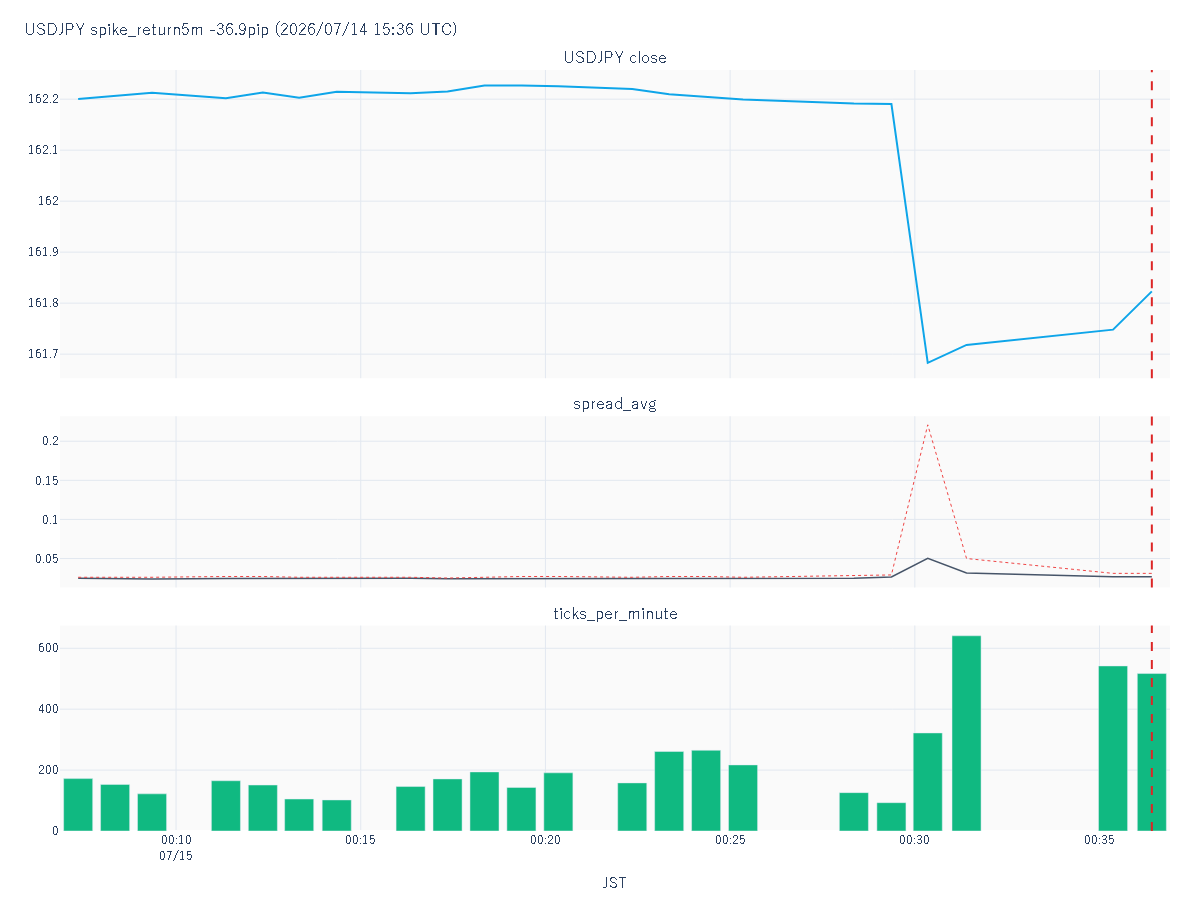The image size is (1200, 900).
Task: Click the red dashed vertical marker in price chart
Action: pos(1152,224)
